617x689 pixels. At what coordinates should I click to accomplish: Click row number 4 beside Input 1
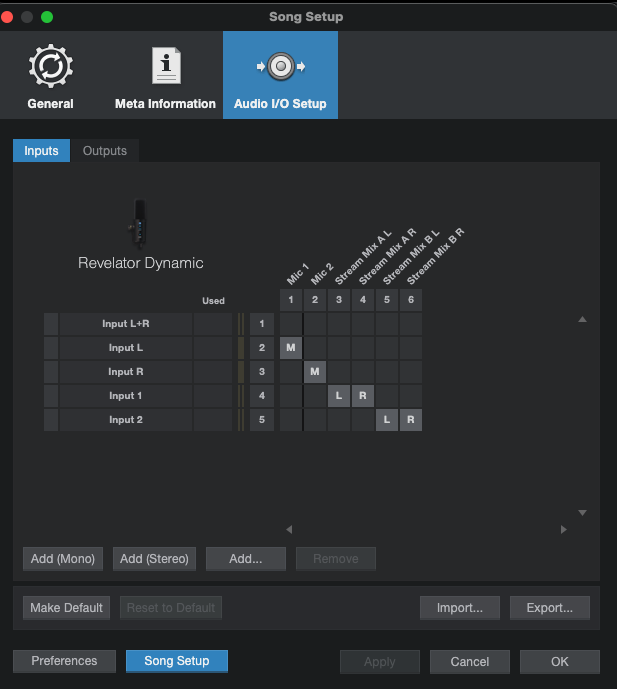coord(262,396)
